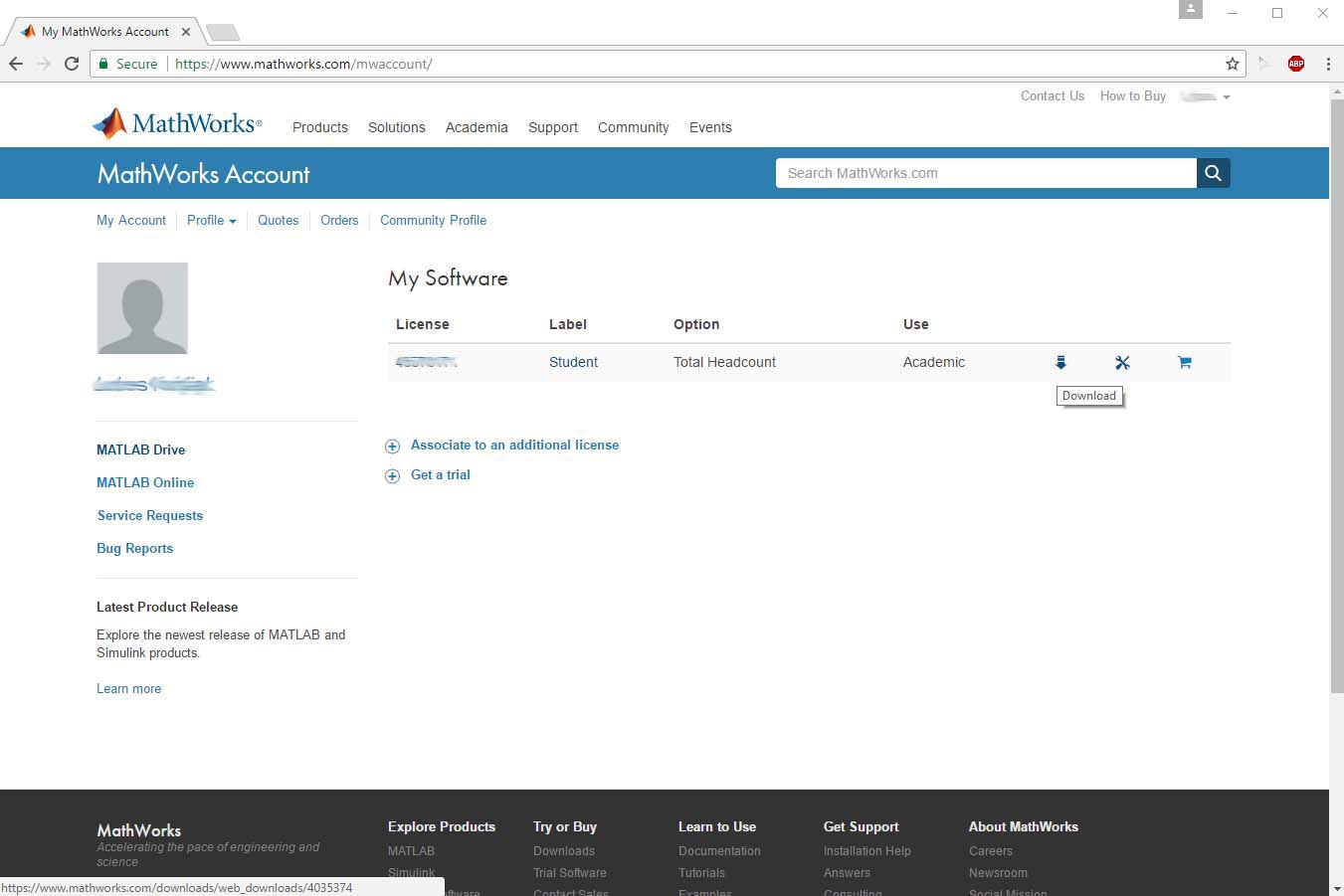Image resolution: width=1344 pixels, height=896 pixels.
Task: Open Service Requests link
Action: click(x=150, y=515)
